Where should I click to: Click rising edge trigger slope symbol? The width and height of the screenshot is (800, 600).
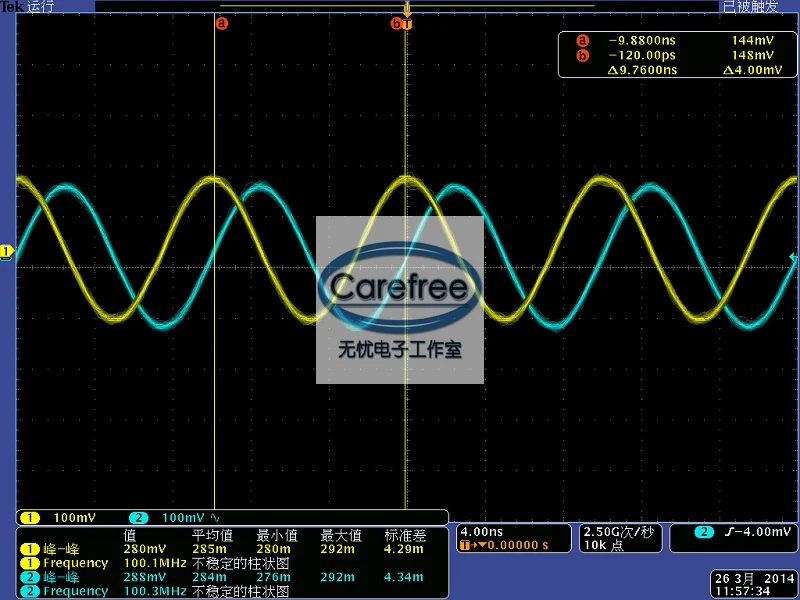(x=729, y=532)
